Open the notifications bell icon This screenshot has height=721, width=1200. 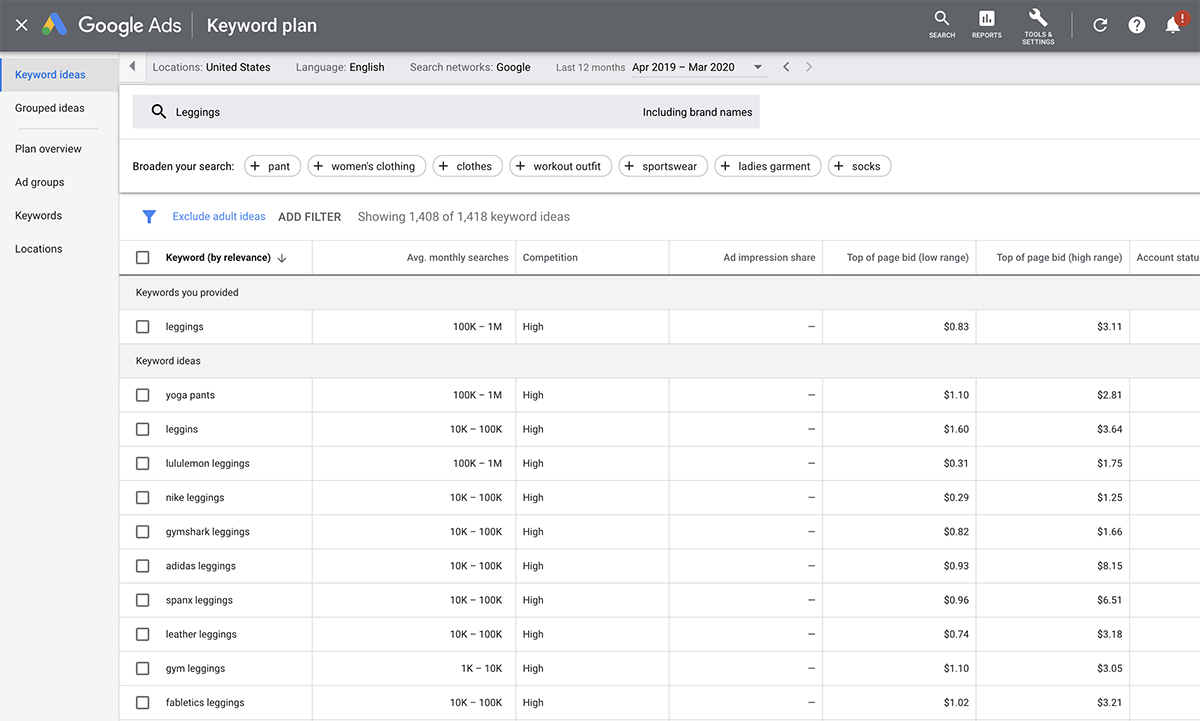(1173, 25)
